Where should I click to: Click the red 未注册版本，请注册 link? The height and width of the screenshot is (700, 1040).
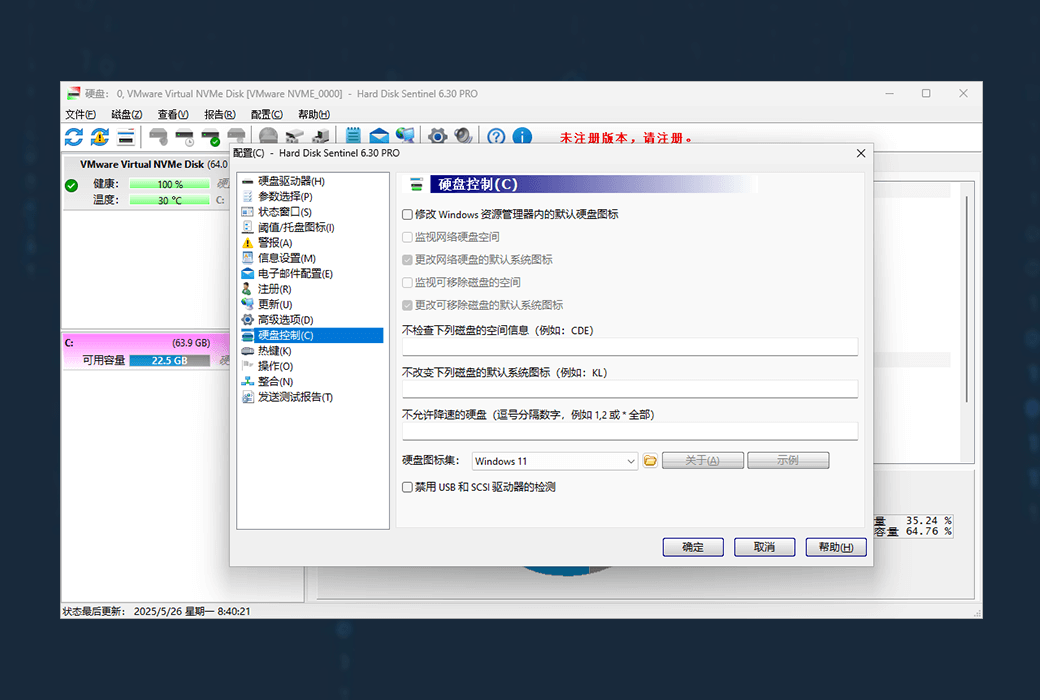click(625, 138)
